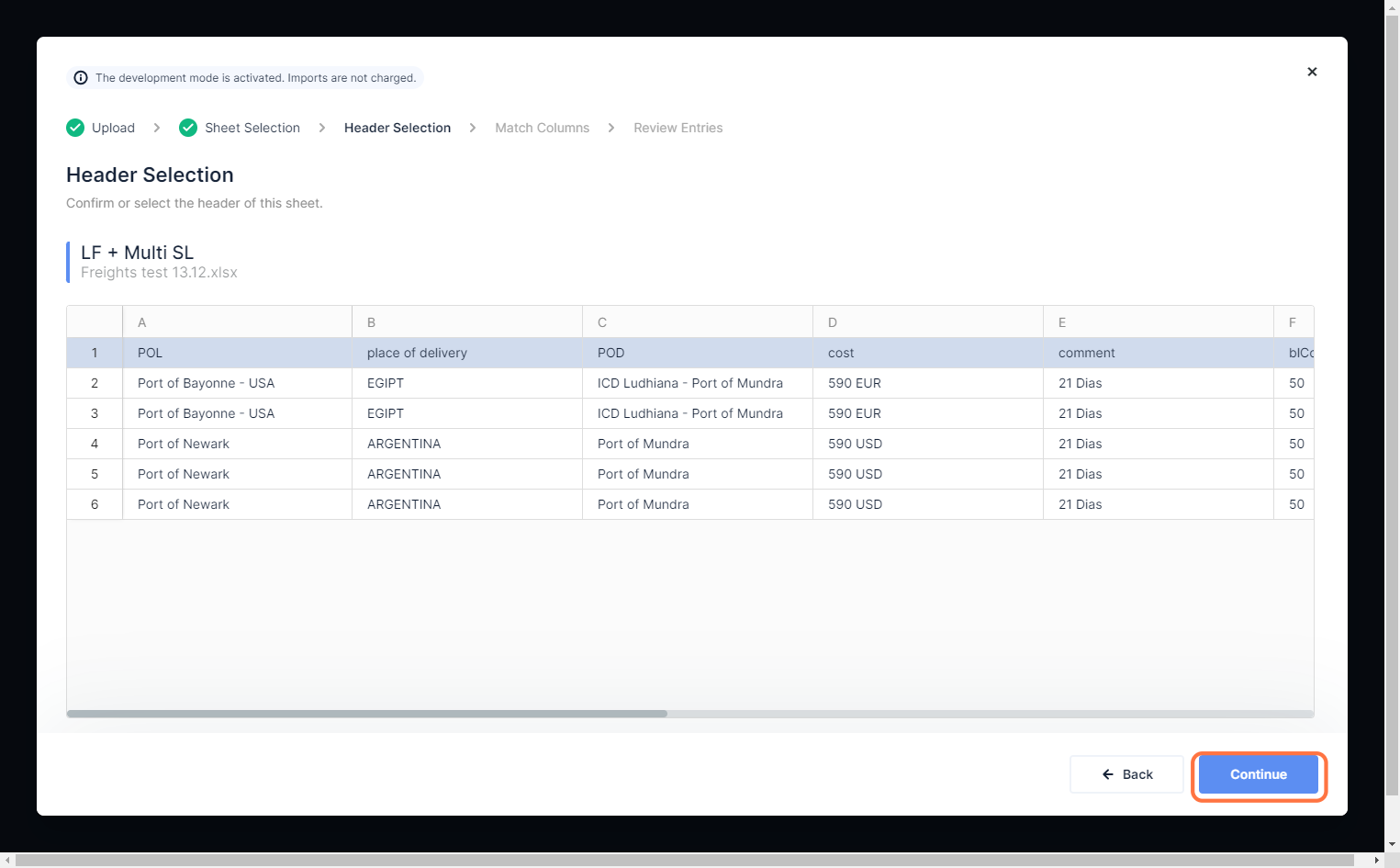Viewport: 1400px width, 868px height.
Task: Click the browser's bottom horizontal scrollbar
Action: (x=686, y=860)
